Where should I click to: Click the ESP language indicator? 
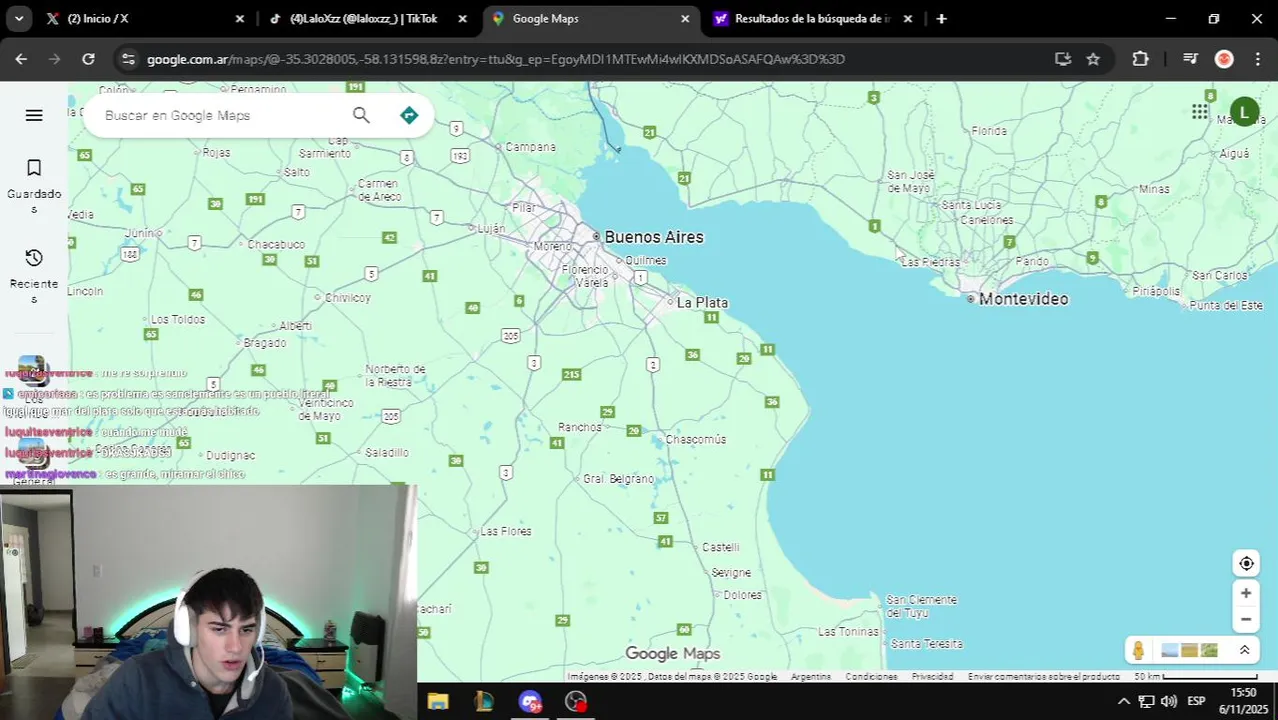pyautogui.click(x=1196, y=701)
